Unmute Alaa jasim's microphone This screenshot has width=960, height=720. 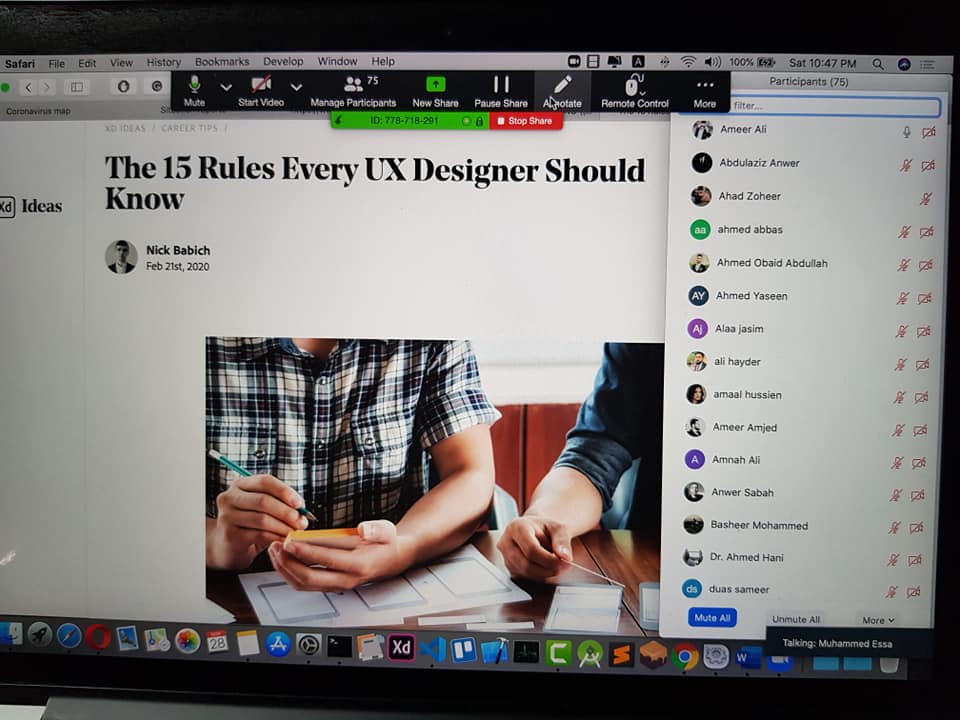click(x=901, y=331)
